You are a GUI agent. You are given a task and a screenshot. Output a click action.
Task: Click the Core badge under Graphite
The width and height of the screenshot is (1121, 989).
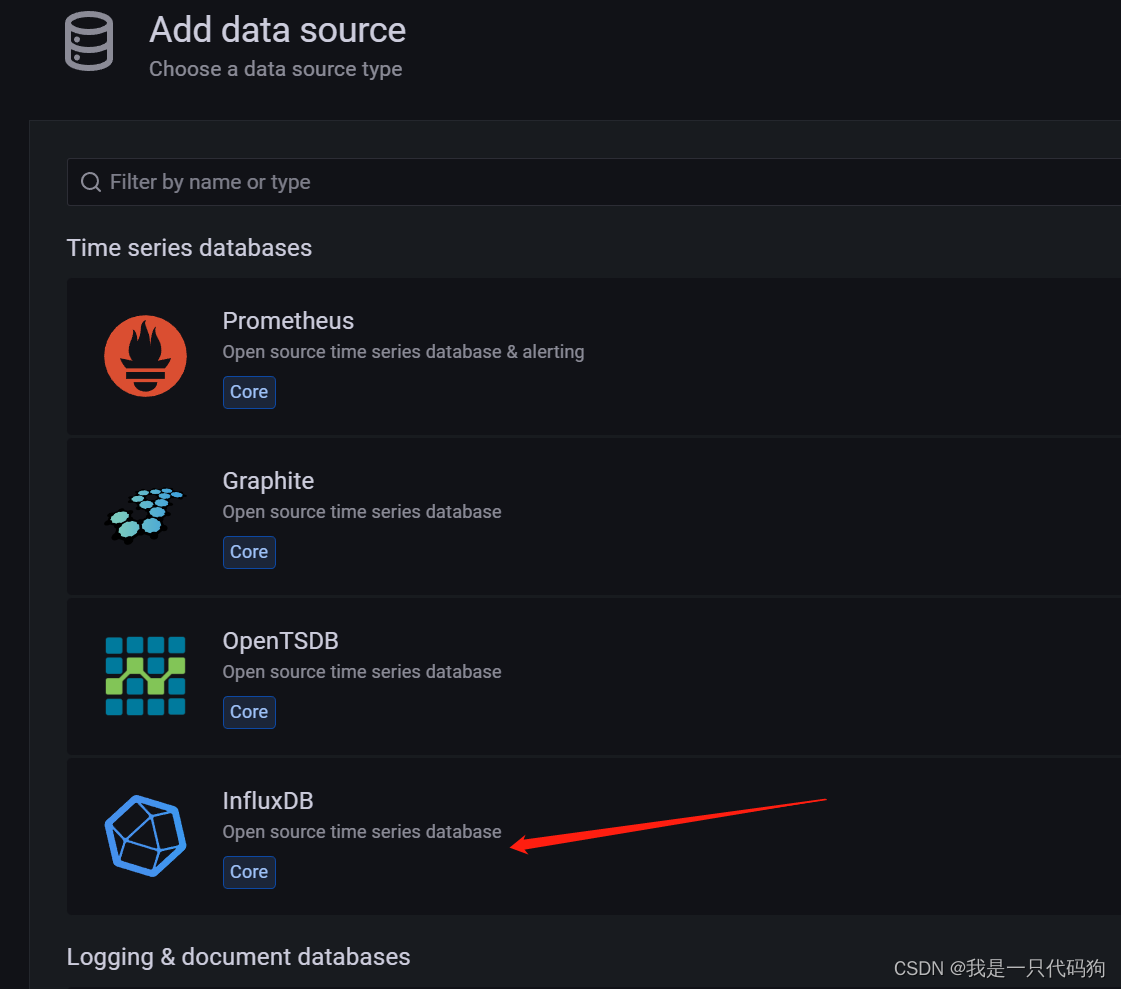point(249,552)
